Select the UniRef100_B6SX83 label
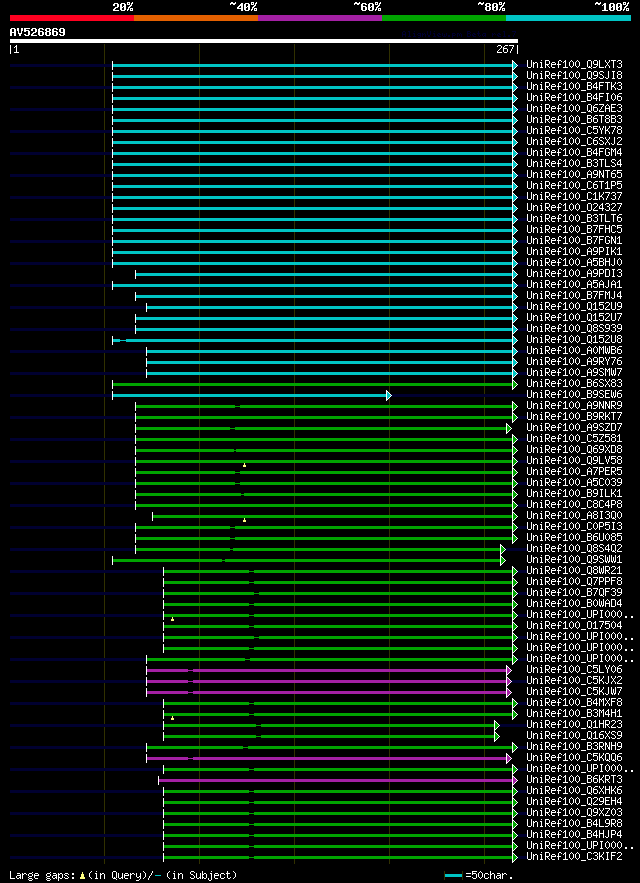The image size is (640, 883). (x=574, y=384)
